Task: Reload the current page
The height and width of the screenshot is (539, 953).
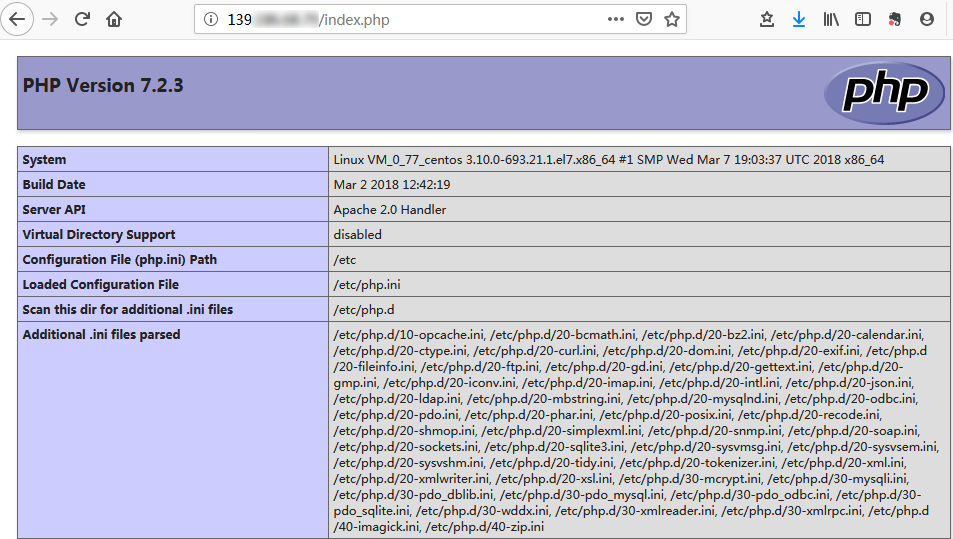Action: tap(82, 19)
